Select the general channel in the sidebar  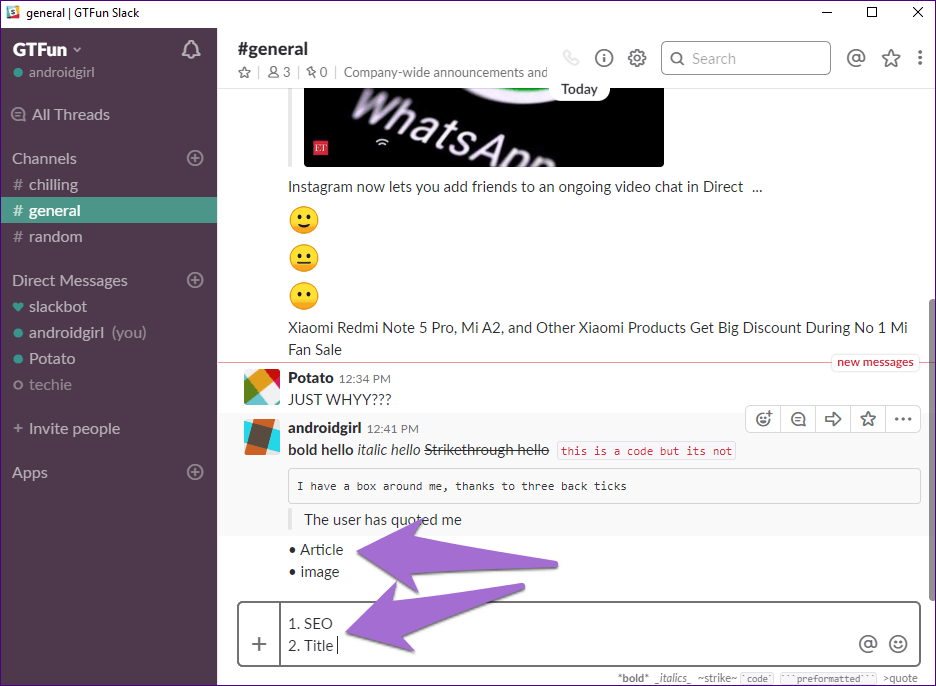coord(109,211)
